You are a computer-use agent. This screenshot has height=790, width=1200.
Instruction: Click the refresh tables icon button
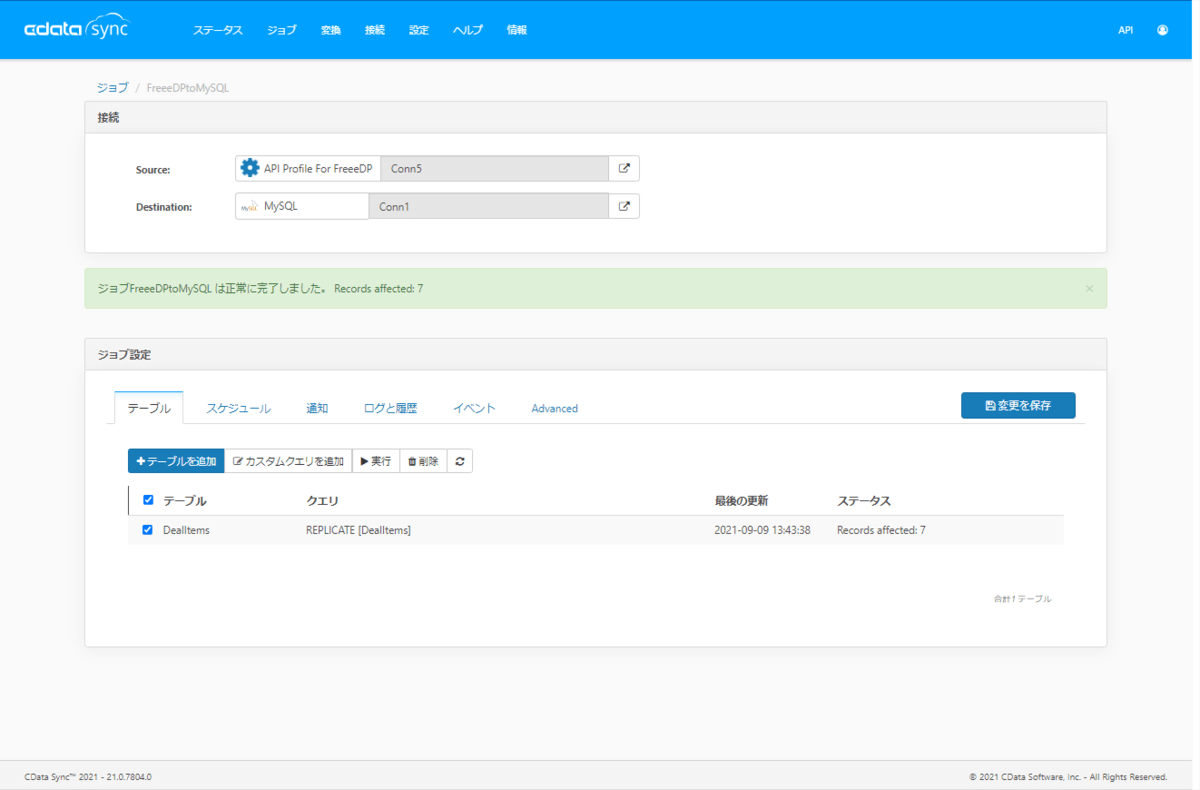(460, 461)
